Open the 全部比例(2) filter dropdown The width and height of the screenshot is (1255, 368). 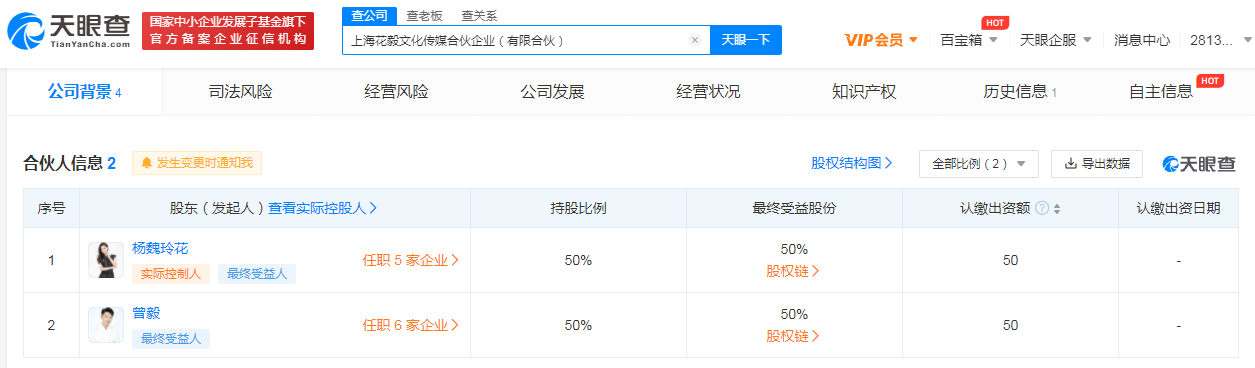(x=978, y=164)
